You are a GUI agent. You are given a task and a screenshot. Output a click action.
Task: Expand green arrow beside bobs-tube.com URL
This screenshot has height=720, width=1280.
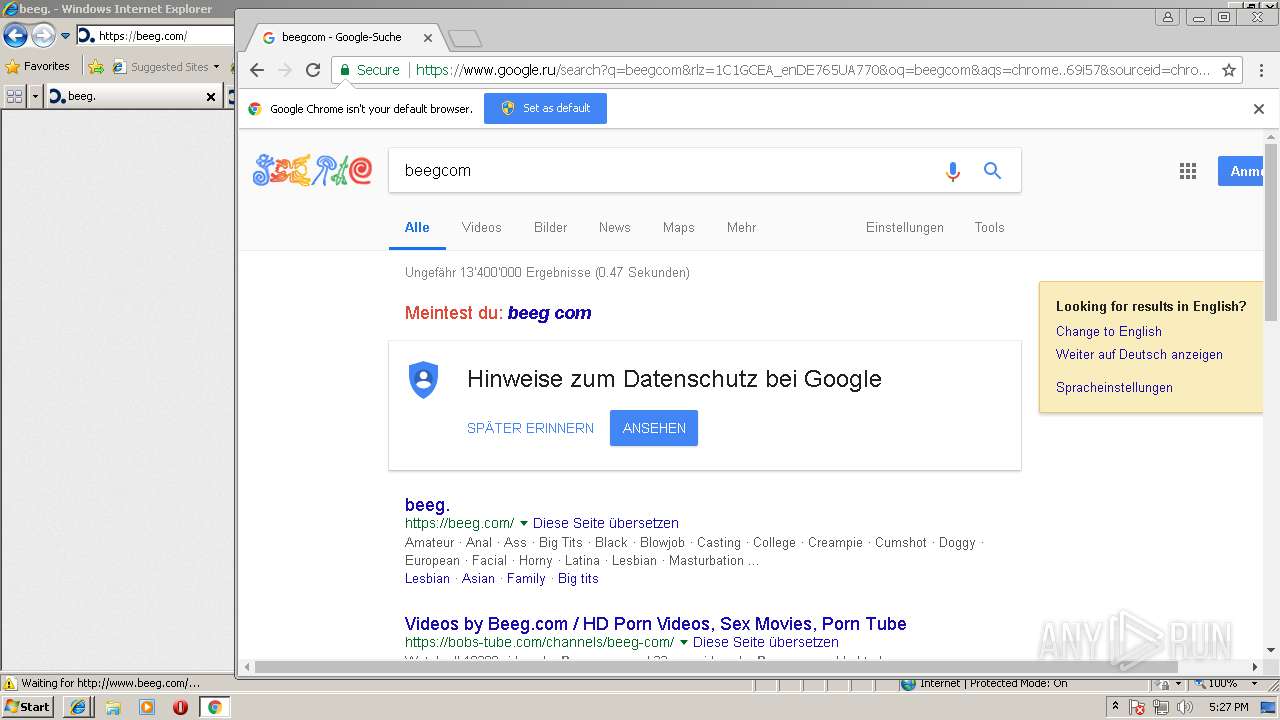tap(684, 642)
